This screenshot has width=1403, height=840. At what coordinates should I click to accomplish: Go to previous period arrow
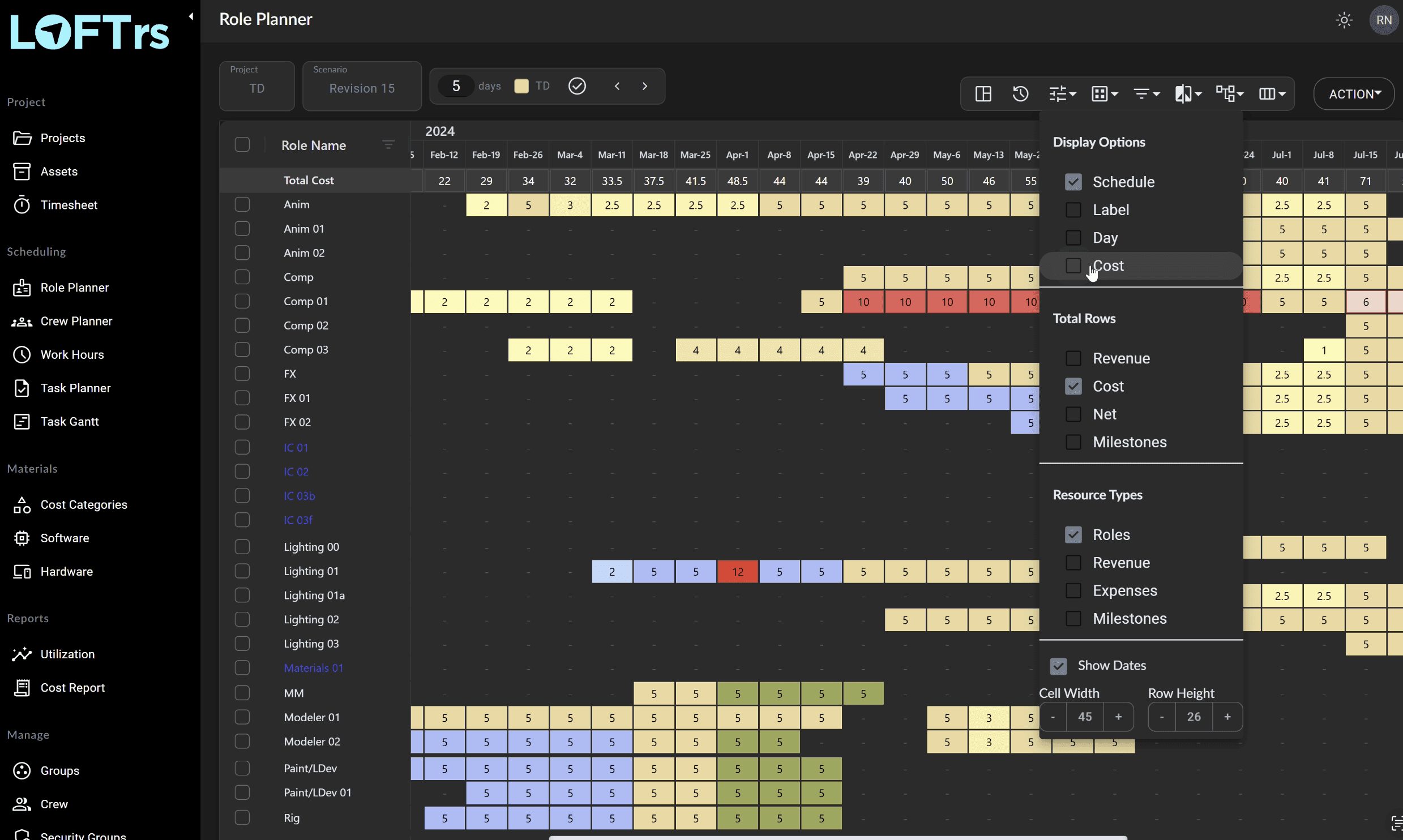617,86
